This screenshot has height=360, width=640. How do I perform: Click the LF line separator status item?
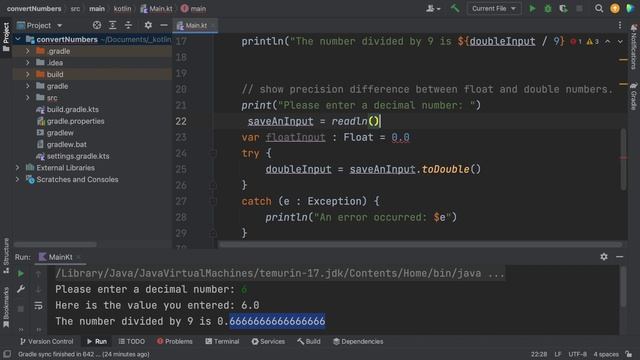pyautogui.click(x=558, y=354)
